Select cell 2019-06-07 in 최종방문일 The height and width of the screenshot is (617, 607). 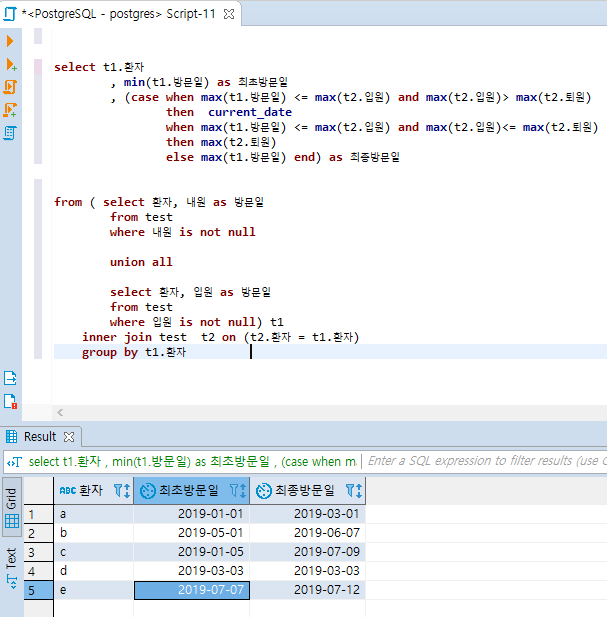(308, 533)
